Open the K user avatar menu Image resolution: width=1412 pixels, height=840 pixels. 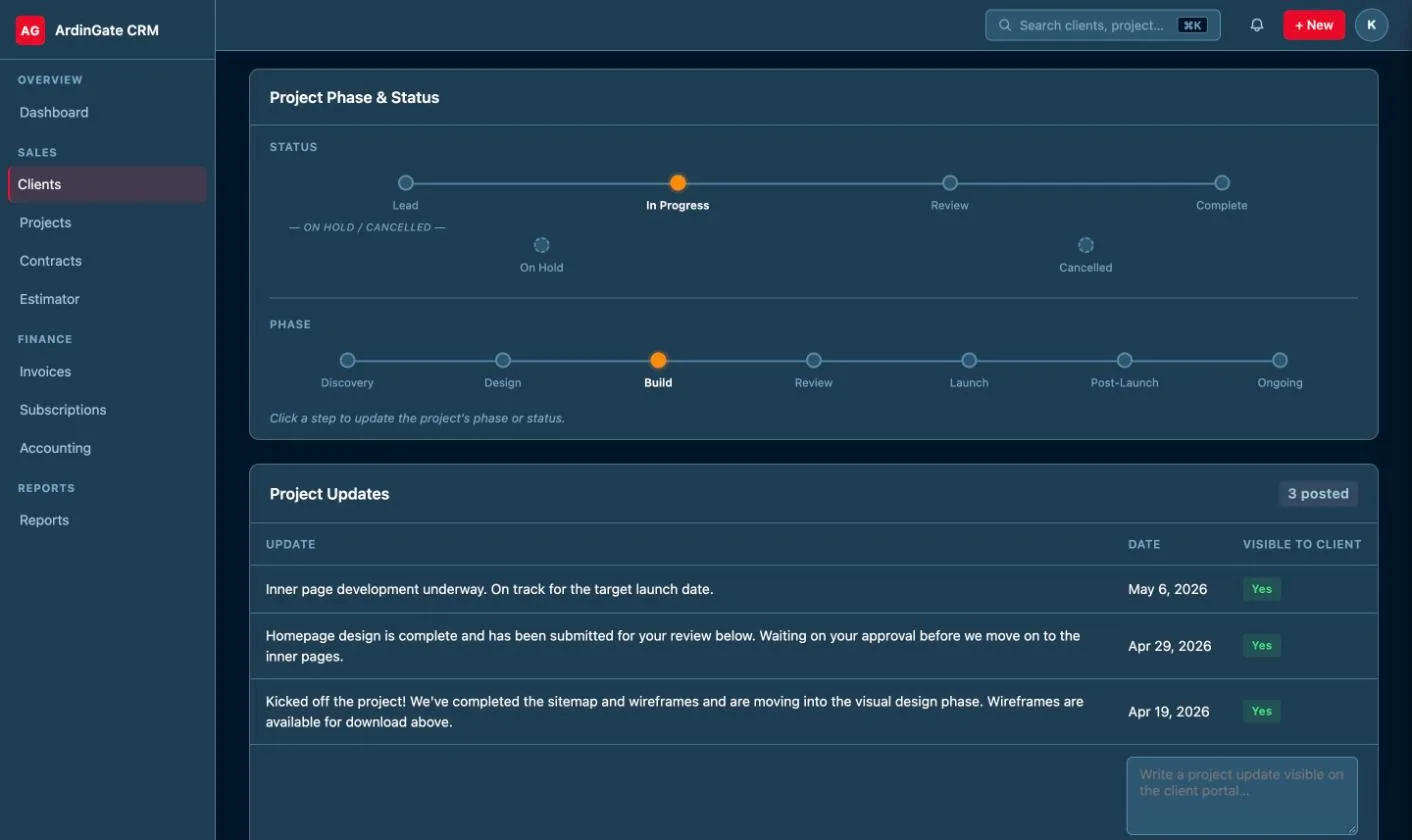tap(1371, 25)
